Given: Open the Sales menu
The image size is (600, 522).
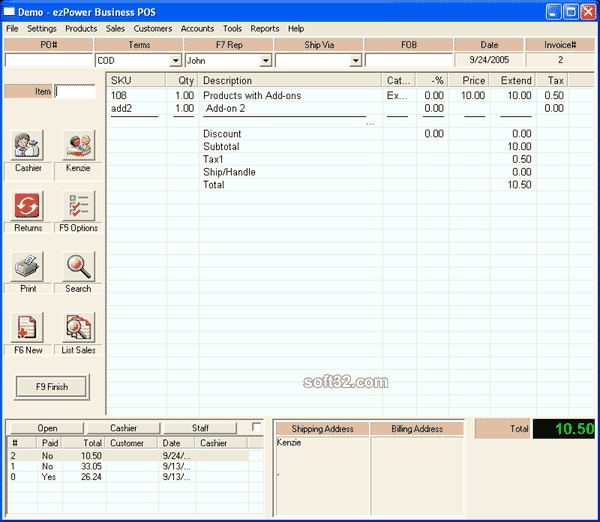Looking at the screenshot, I should (115, 29).
